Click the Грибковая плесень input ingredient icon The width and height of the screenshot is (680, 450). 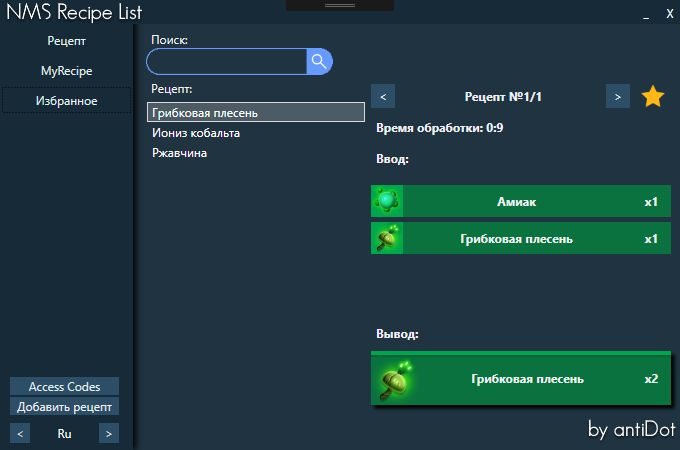point(387,238)
